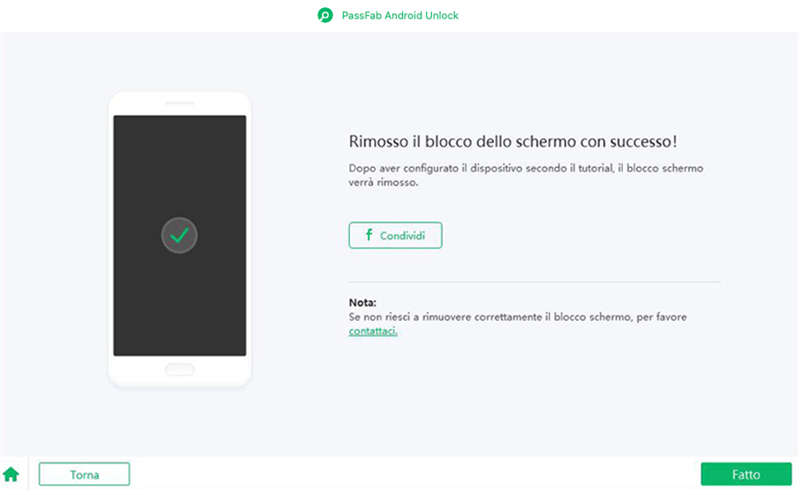Click the PassFab logo icon in title bar
The height and width of the screenshot is (495, 800).
coord(325,16)
